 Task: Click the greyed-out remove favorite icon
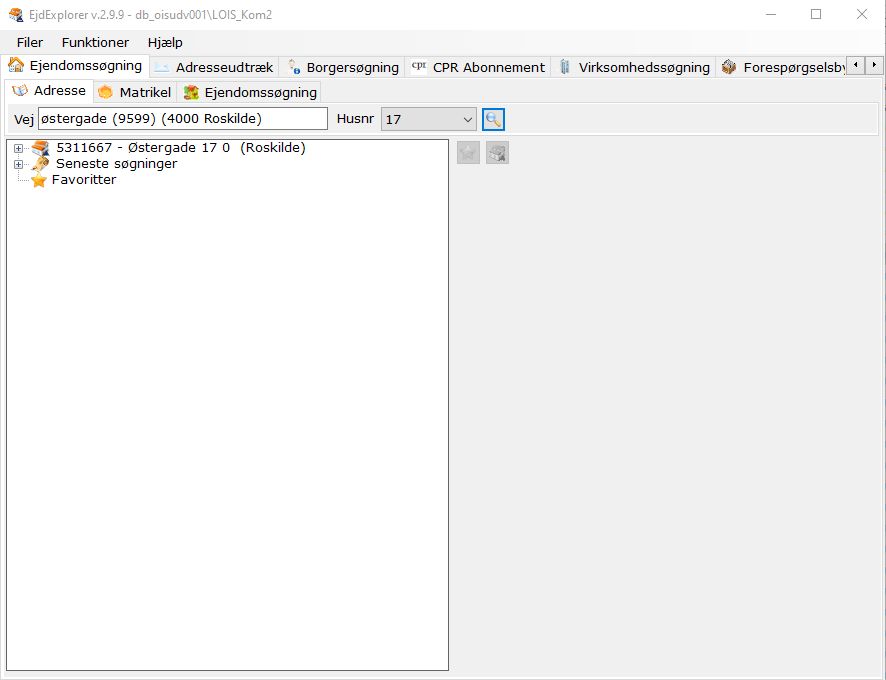(x=497, y=153)
